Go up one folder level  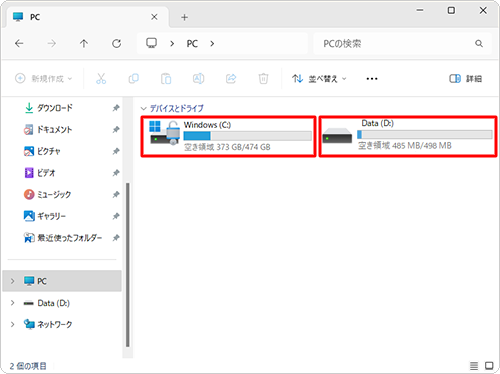(x=84, y=44)
